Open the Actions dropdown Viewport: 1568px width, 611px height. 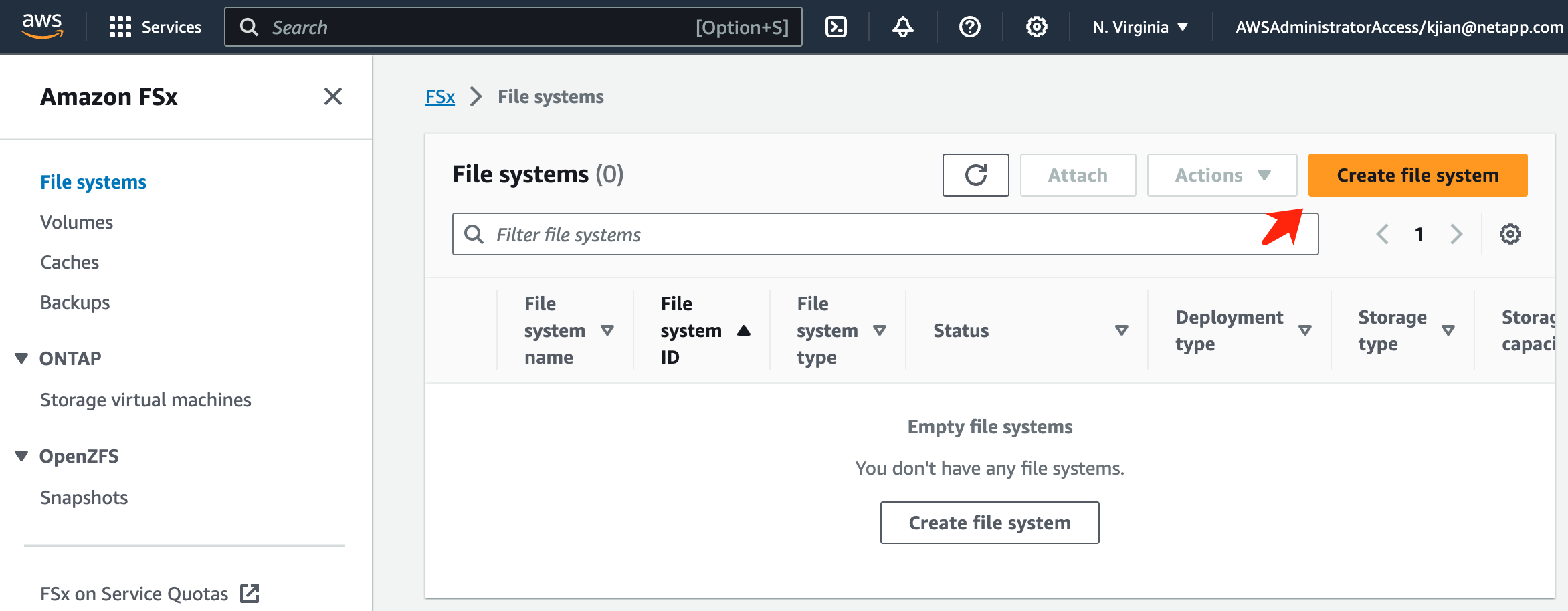[1221, 175]
